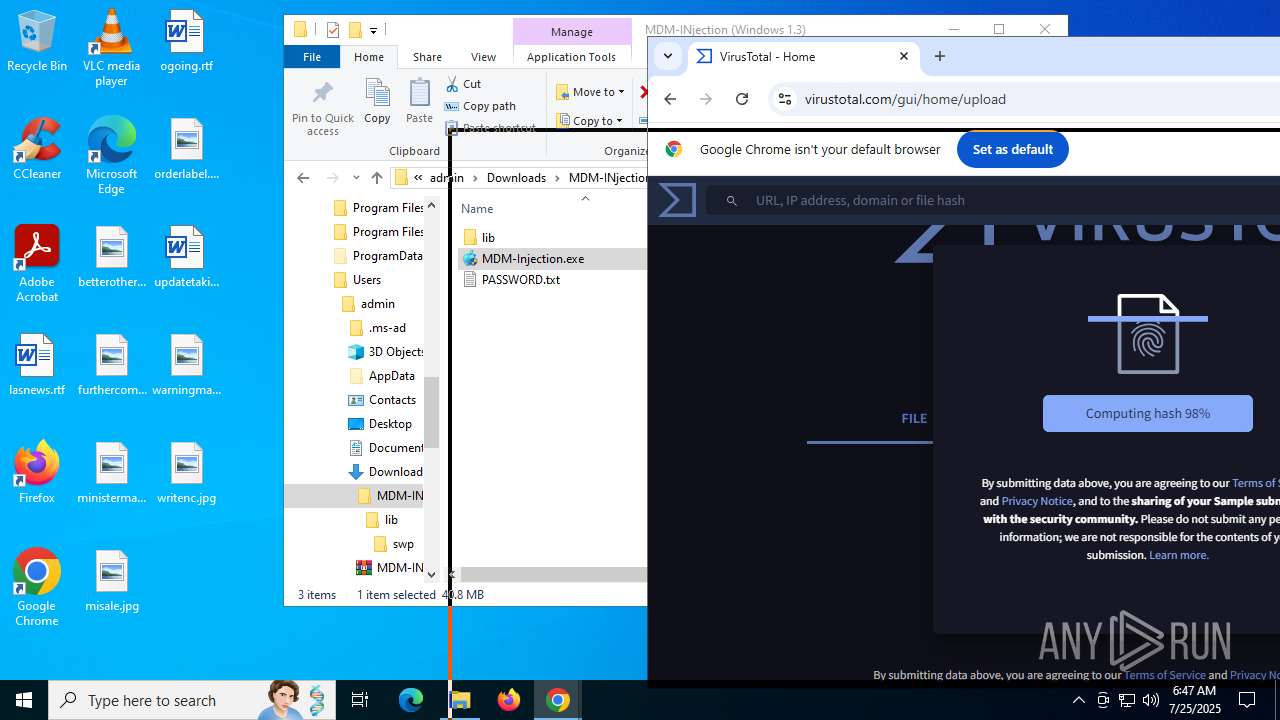
Task: Launch VLC media player from desktop
Action: (111, 48)
